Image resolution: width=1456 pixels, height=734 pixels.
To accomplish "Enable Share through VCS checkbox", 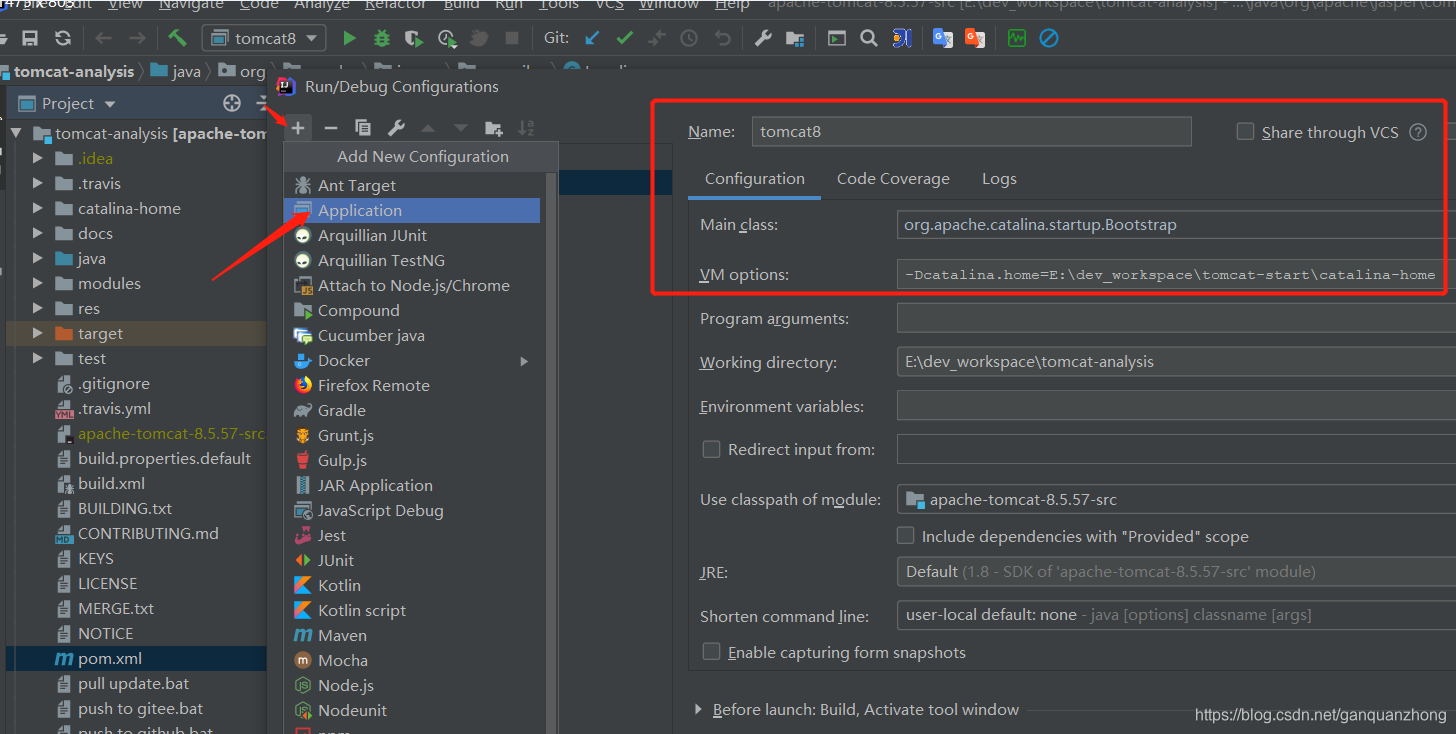I will click(1245, 131).
